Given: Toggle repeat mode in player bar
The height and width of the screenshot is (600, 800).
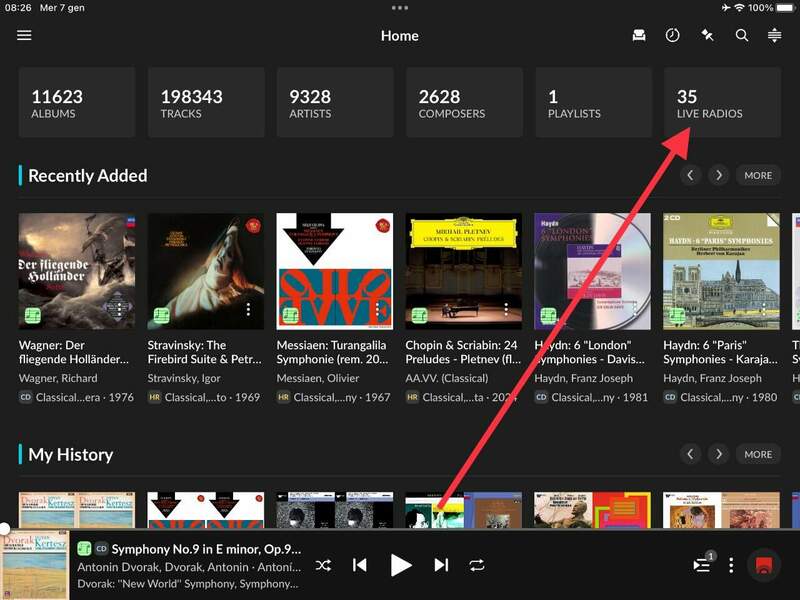Looking at the screenshot, I should (477, 565).
